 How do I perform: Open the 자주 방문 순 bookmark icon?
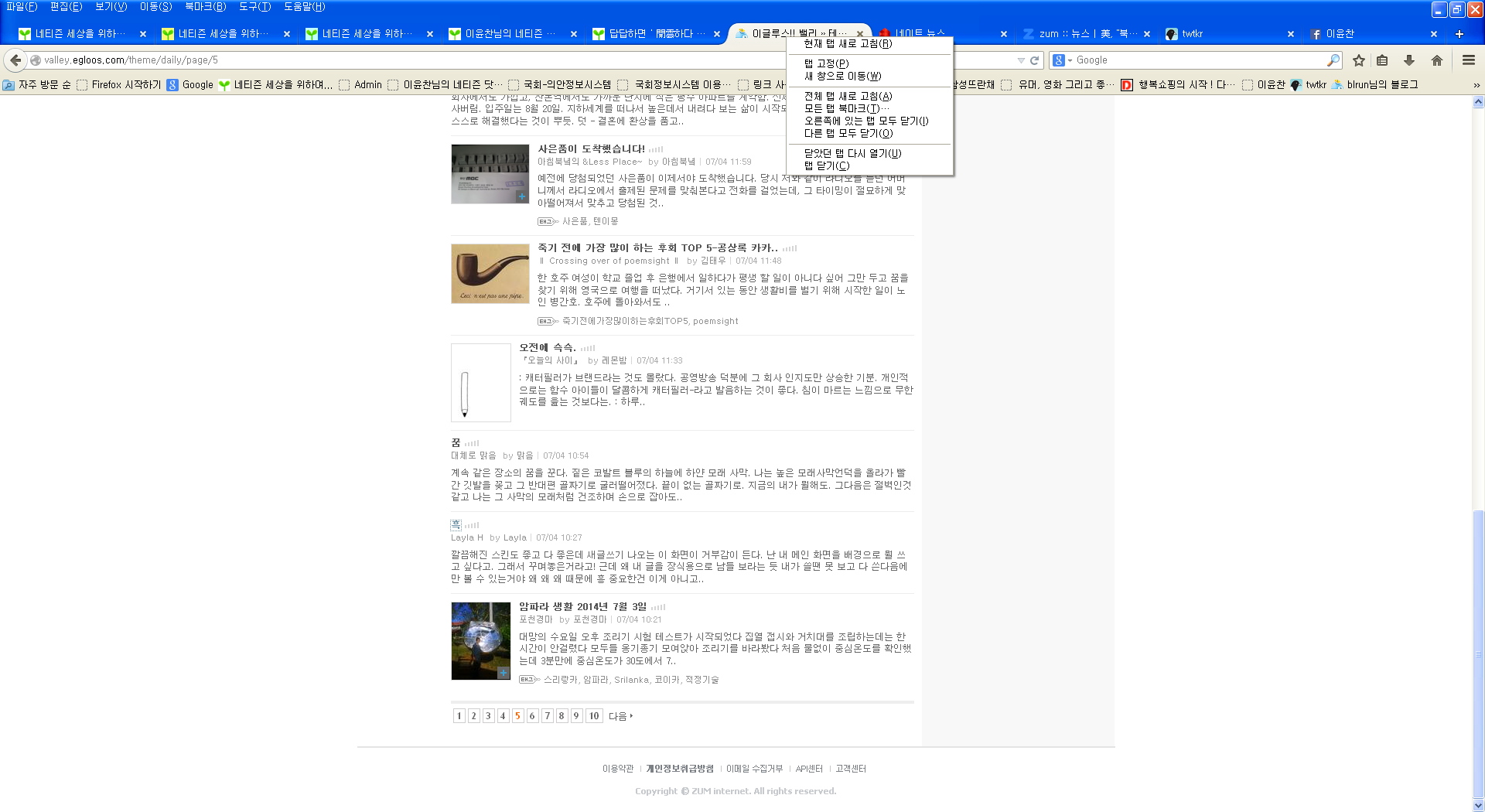(x=37, y=85)
